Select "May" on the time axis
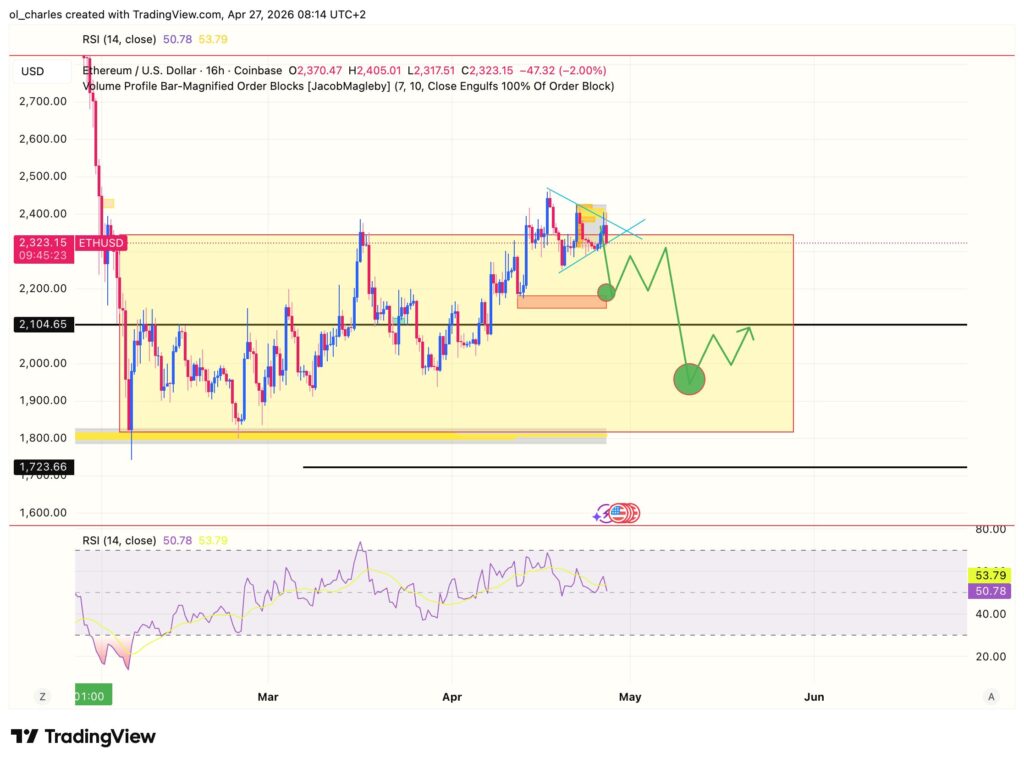The width and height of the screenshot is (1024, 764). click(630, 696)
